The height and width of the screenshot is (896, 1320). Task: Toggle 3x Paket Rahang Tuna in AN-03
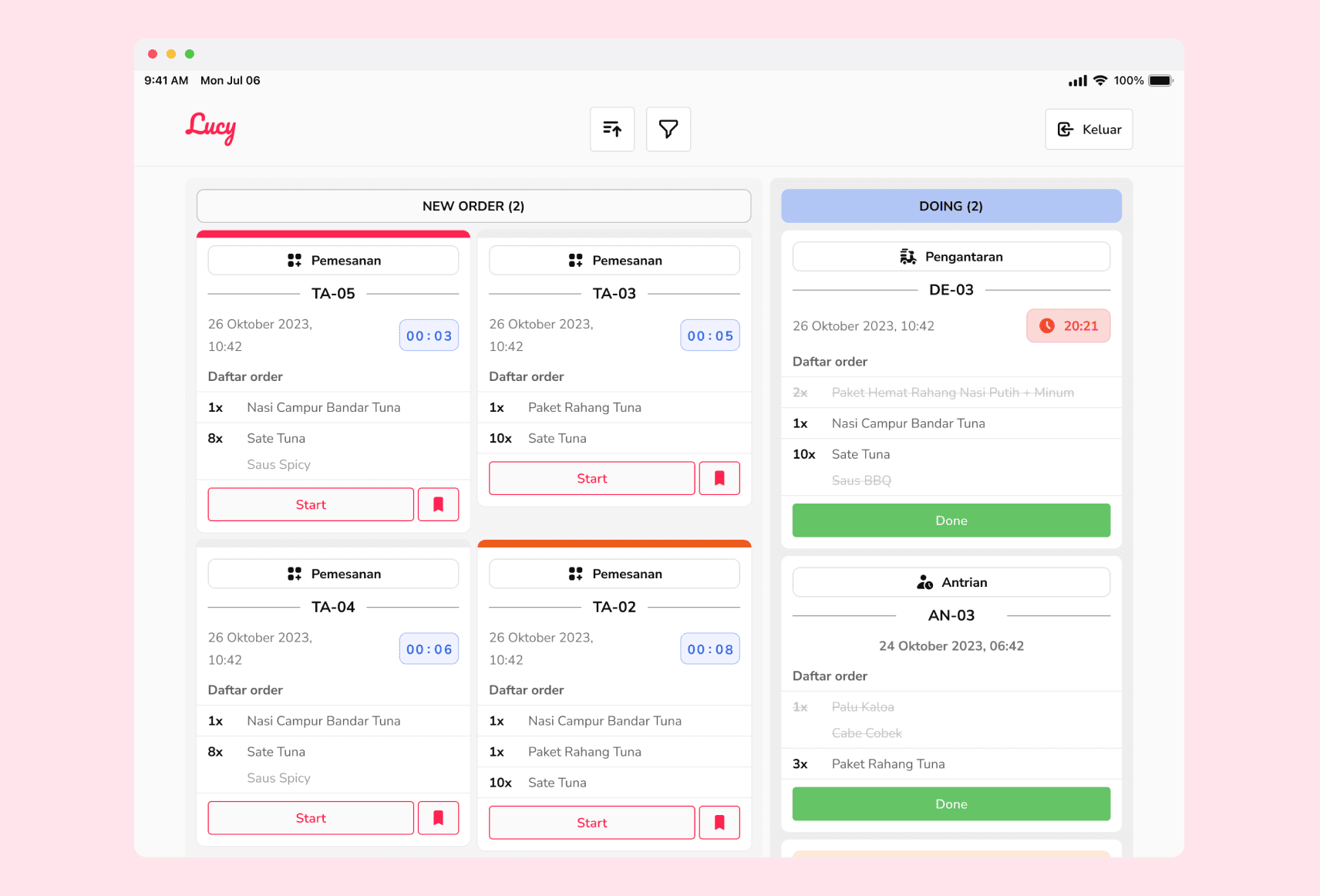point(951,764)
